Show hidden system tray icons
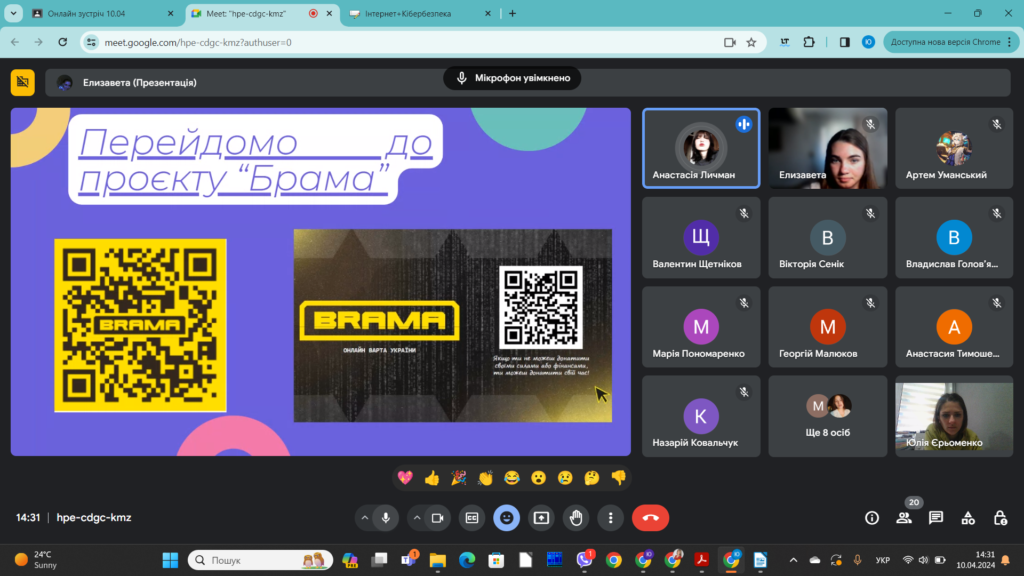 [x=793, y=560]
